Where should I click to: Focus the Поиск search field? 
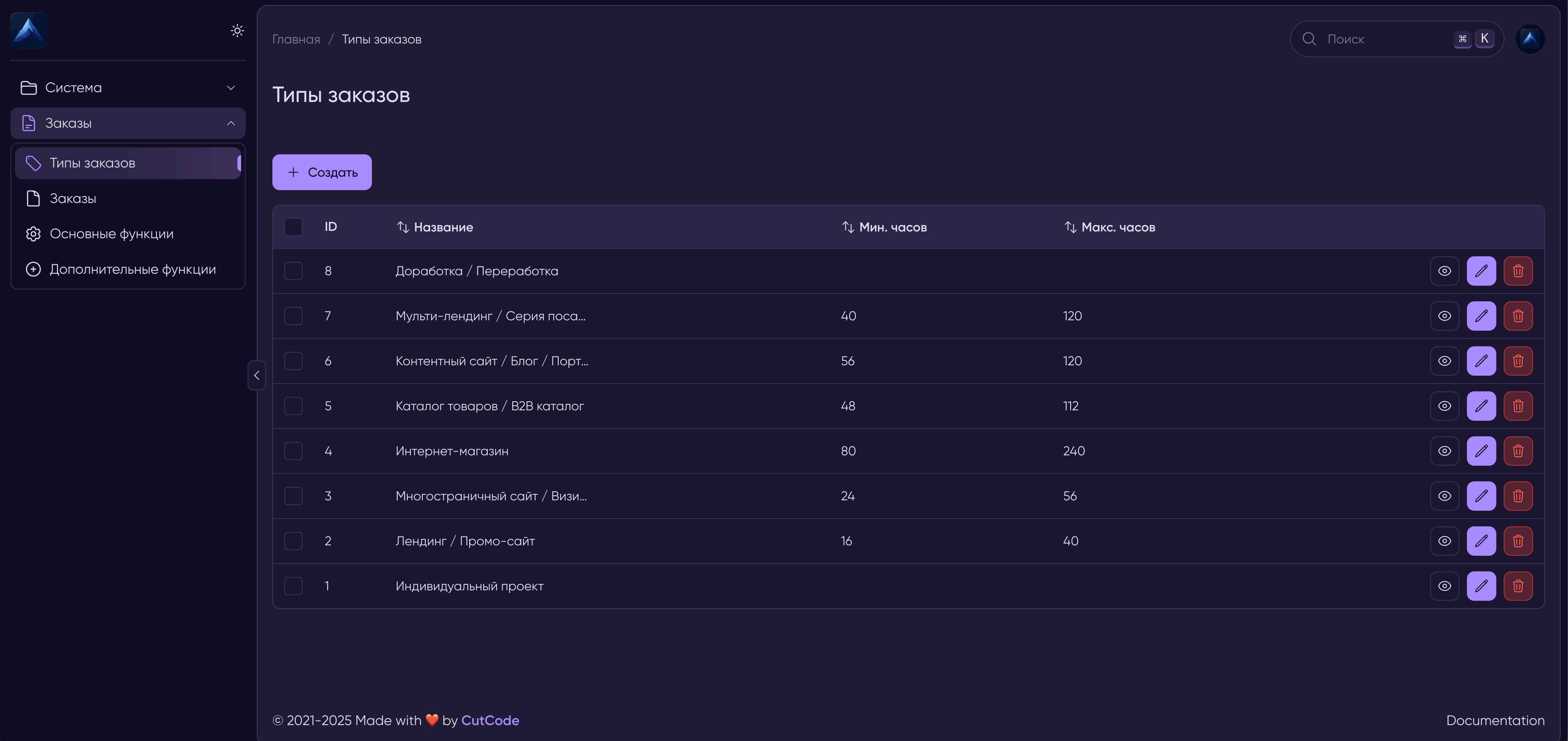coord(1382,39)
